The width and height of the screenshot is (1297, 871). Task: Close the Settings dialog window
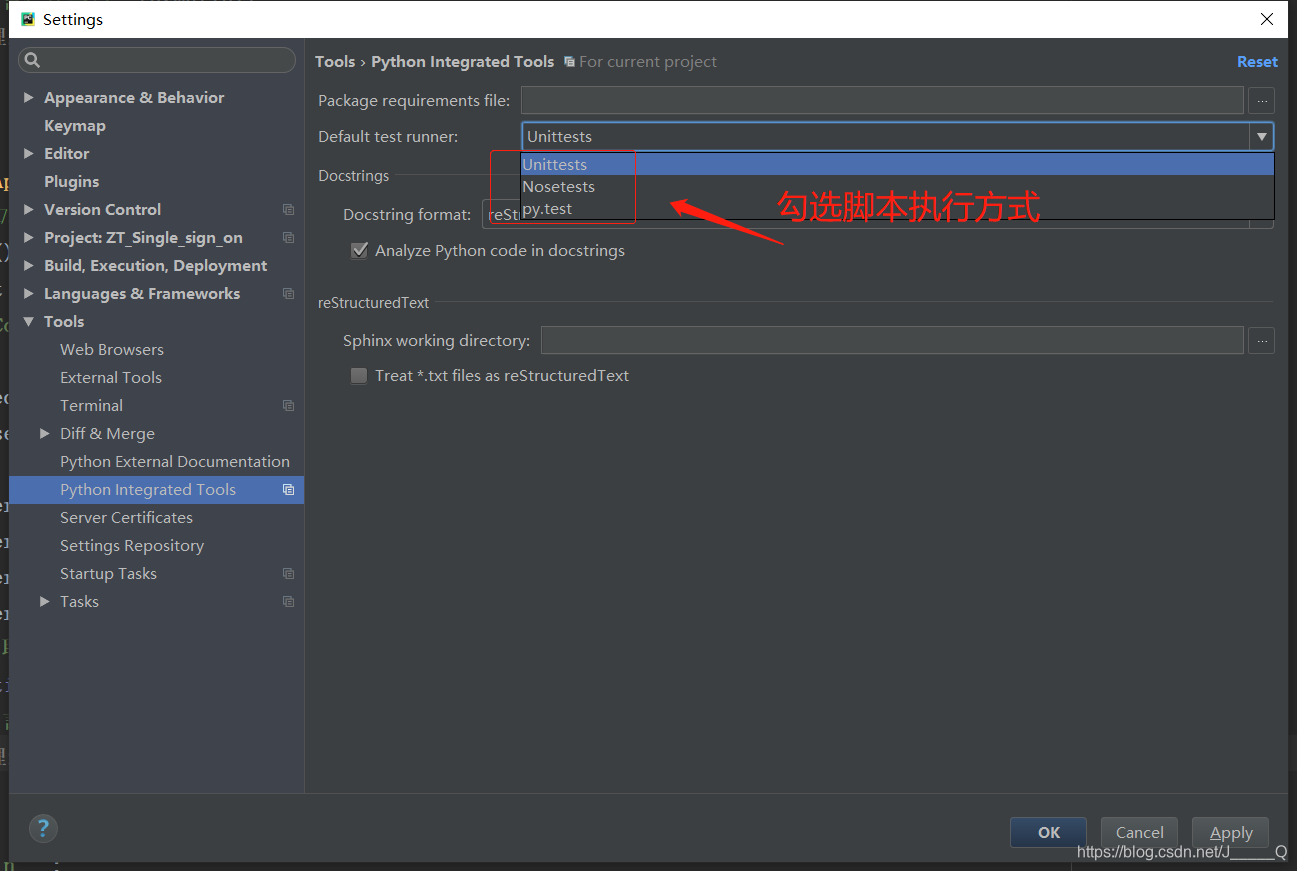(x=1267, y=19)
